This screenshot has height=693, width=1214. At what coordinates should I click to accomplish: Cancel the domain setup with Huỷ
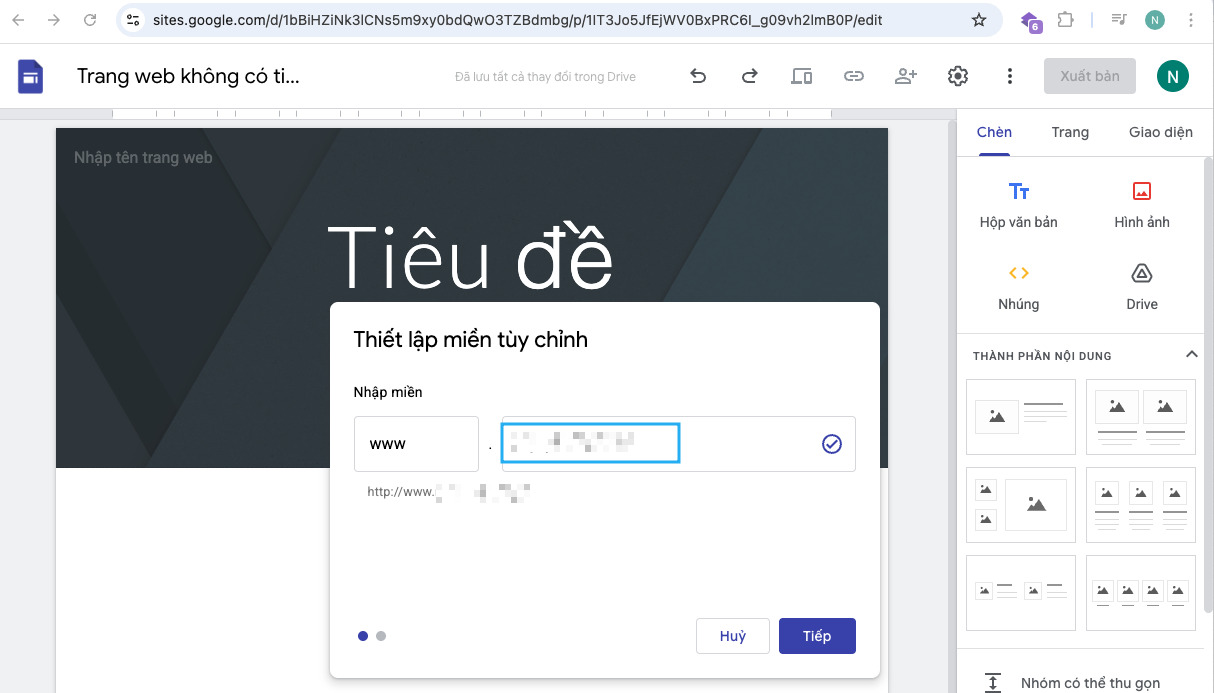[732, 635]
